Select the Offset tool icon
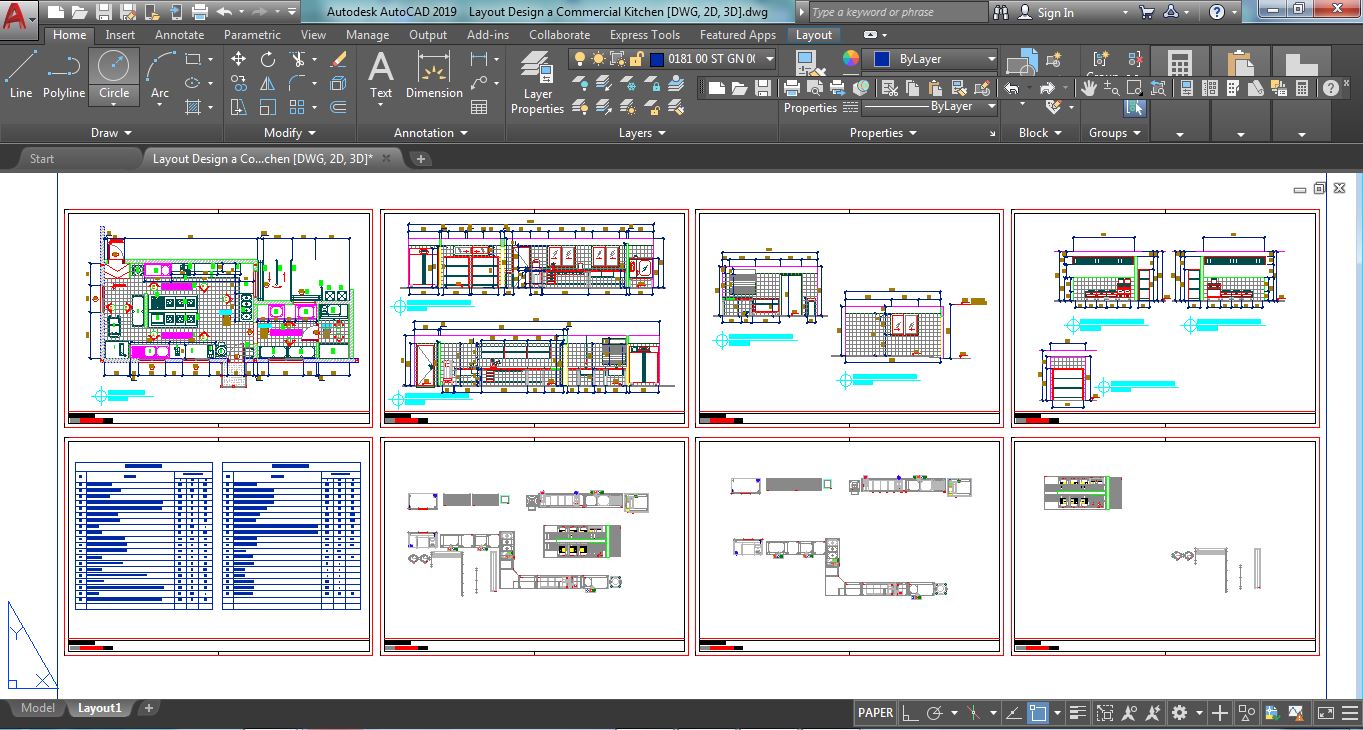Screen dimensions: 1363x730 (338, 107)
